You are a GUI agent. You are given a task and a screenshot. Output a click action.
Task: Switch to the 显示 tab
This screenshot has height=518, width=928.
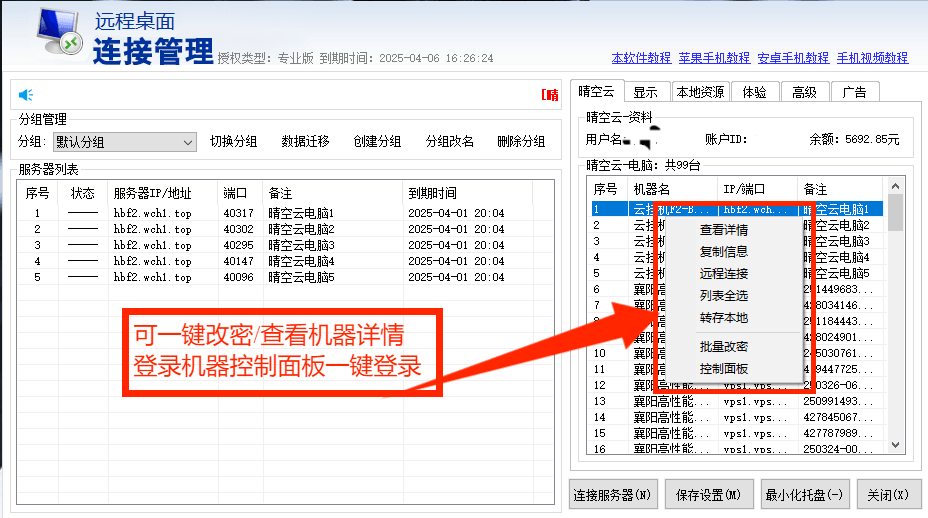(646, 92)
